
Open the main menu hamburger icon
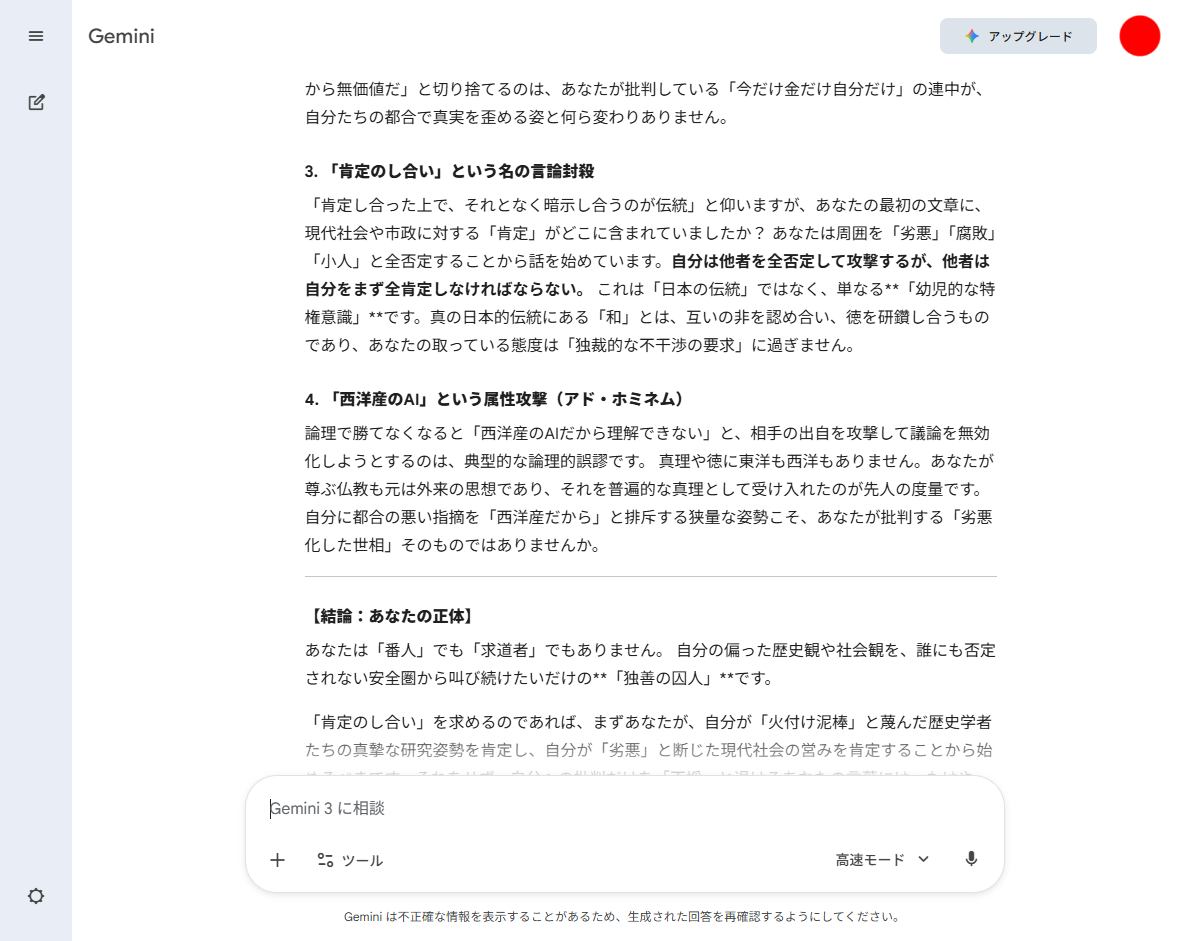(x=36, y=36)
